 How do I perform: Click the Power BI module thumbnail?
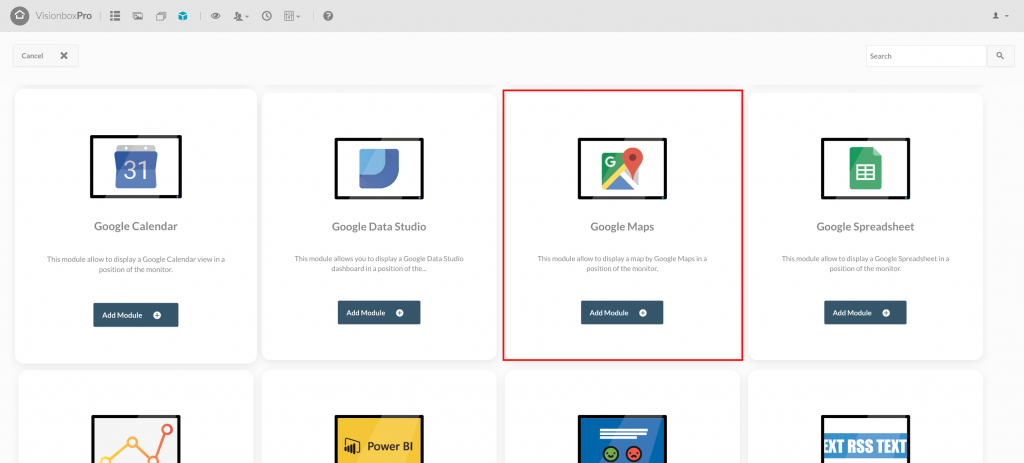tap(379, 439)
